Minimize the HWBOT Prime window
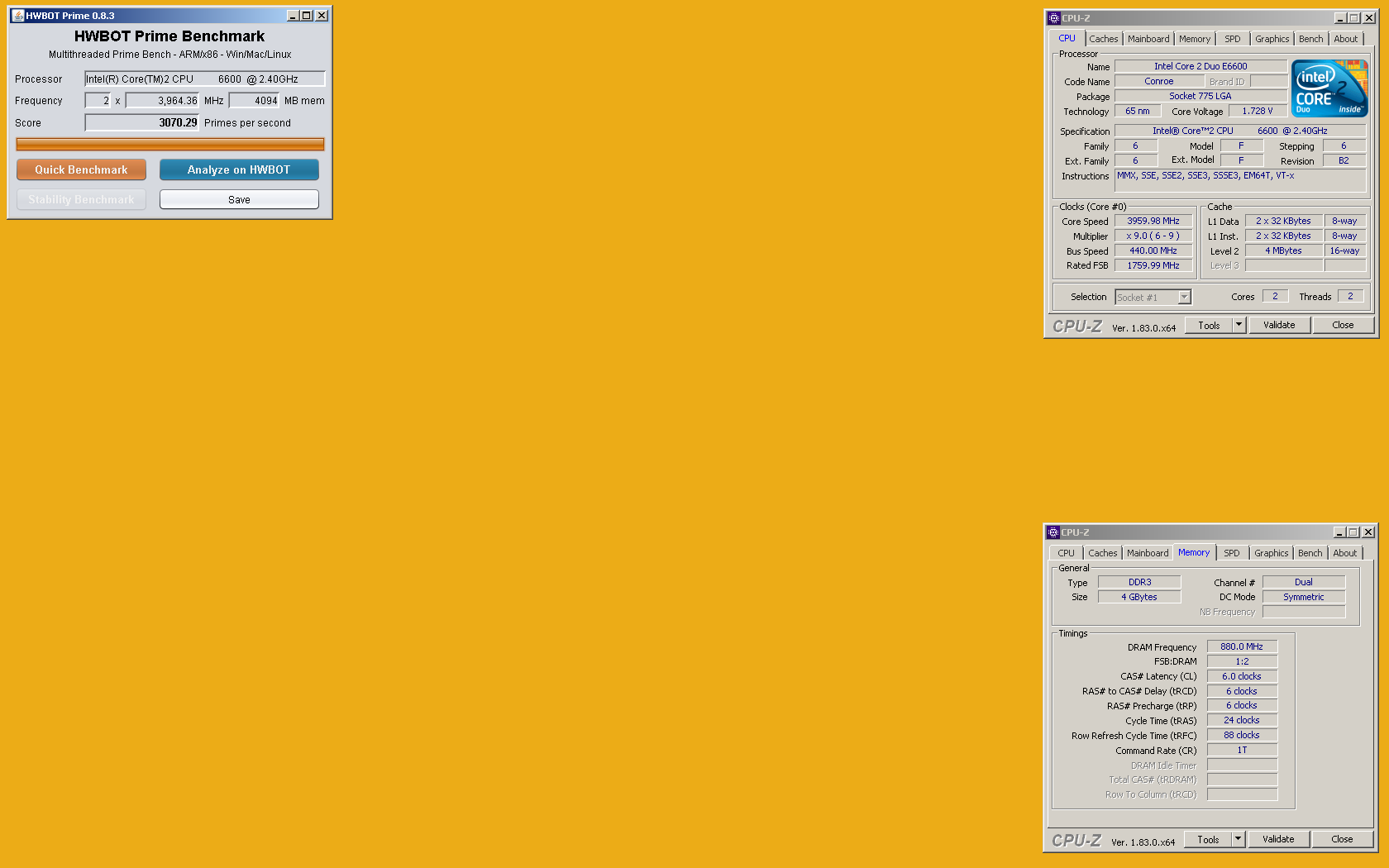The height and width of the screenshot is (868, 1389). 293,16
